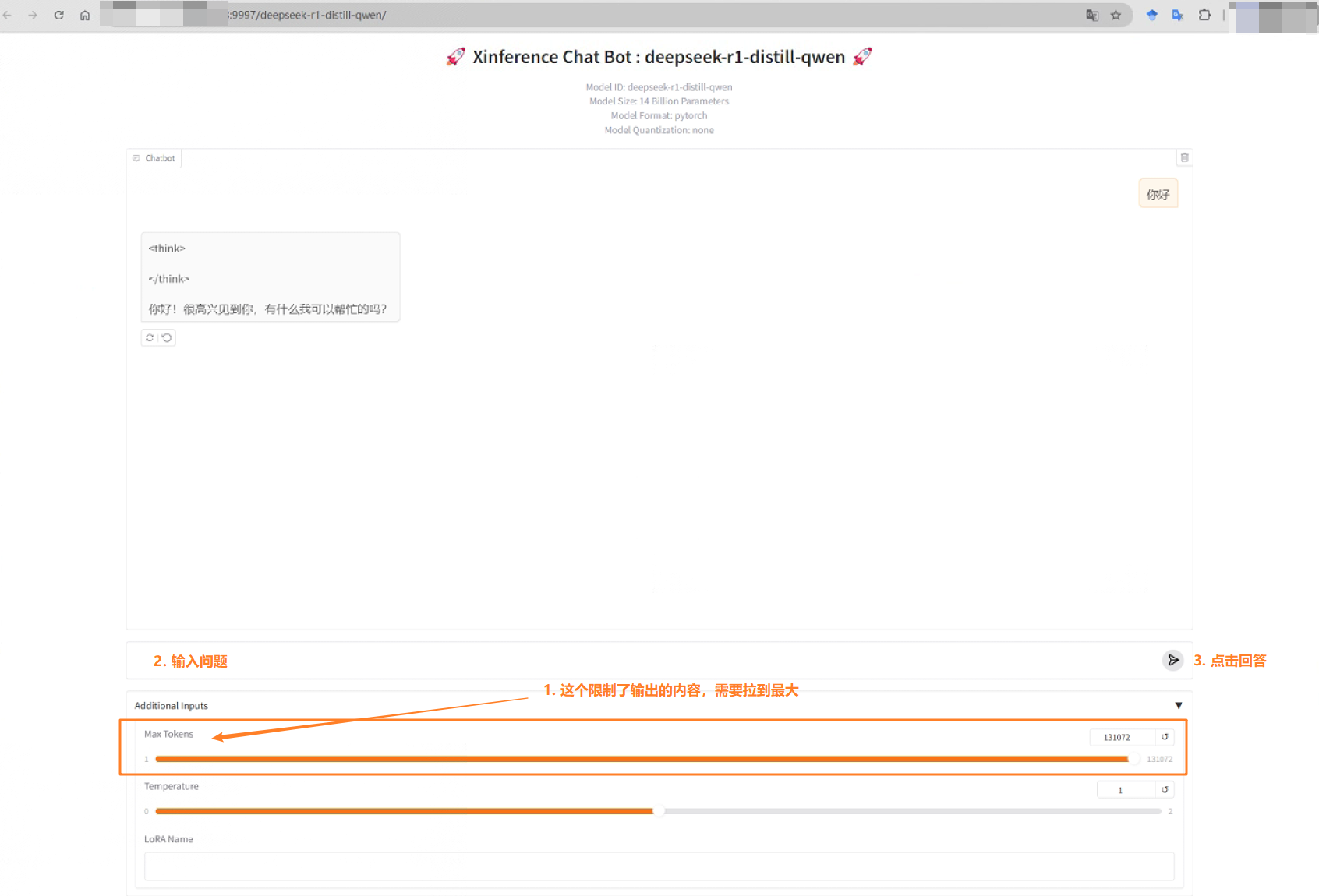Go back with browser back arrow
This screenshot has height=896, width=1319.
pyautogui.click(x=8, y=15)
